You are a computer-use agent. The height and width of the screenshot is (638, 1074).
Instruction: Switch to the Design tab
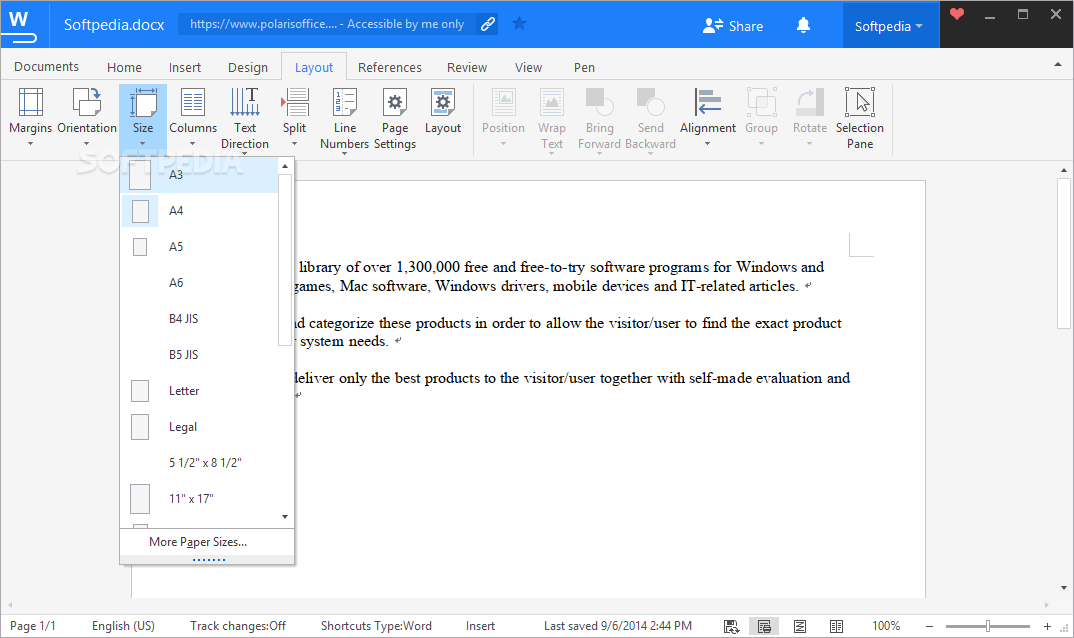pos(248,67)
